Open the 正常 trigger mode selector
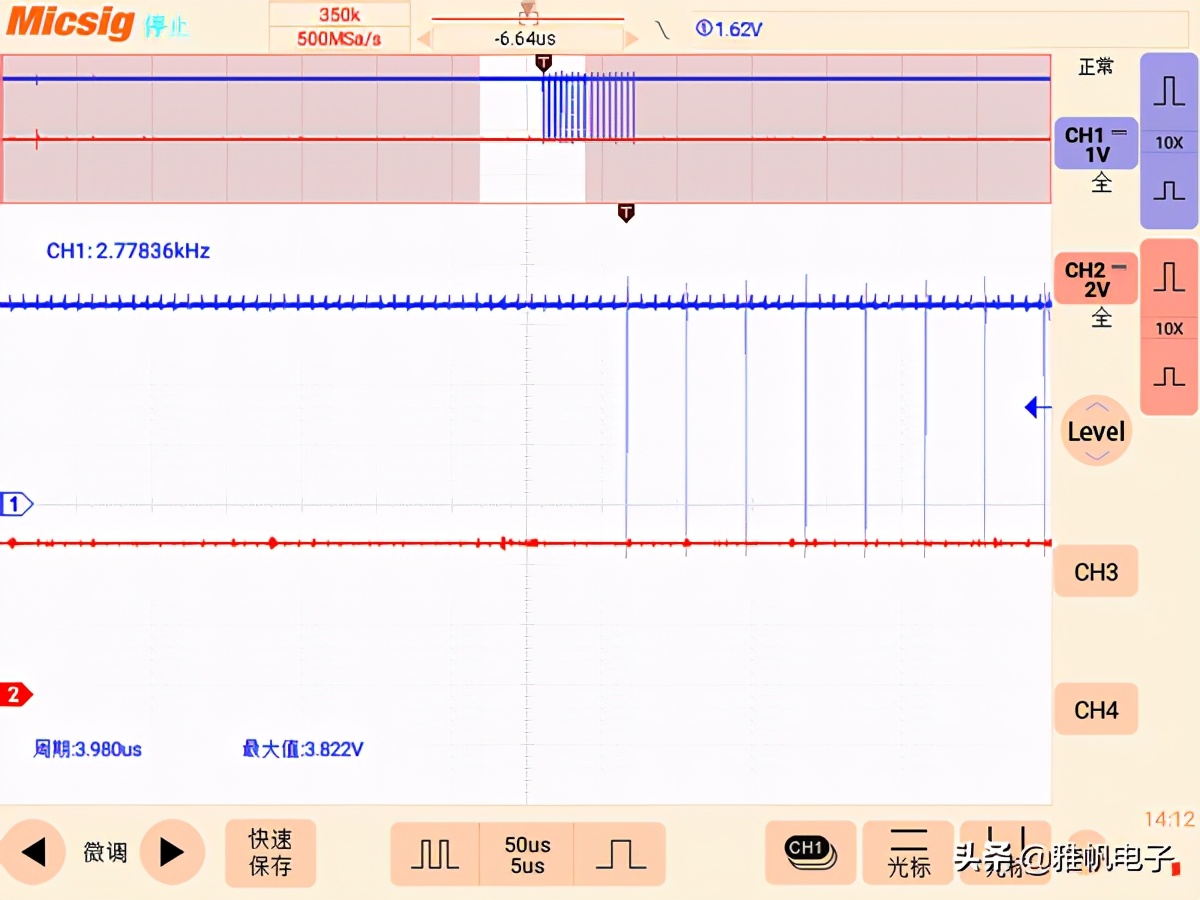1200x900 pixels. click(x=1096, y=67)
